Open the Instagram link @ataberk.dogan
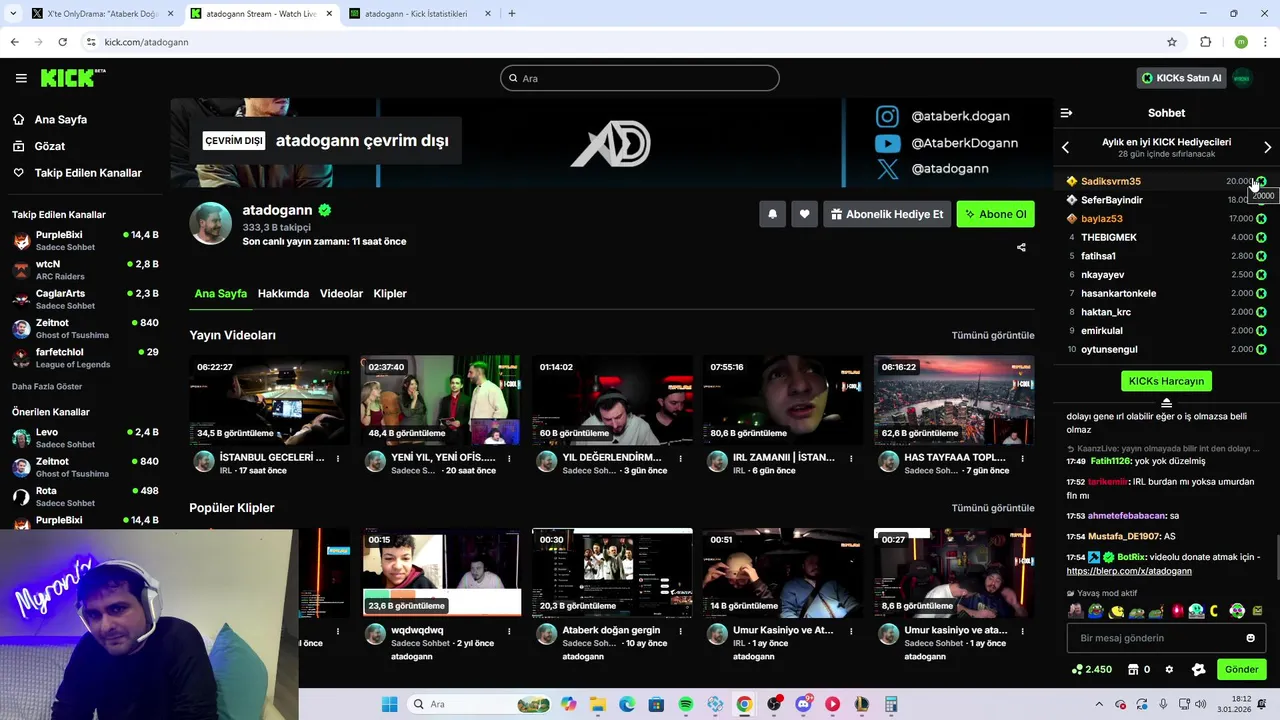 pos(947,116)
